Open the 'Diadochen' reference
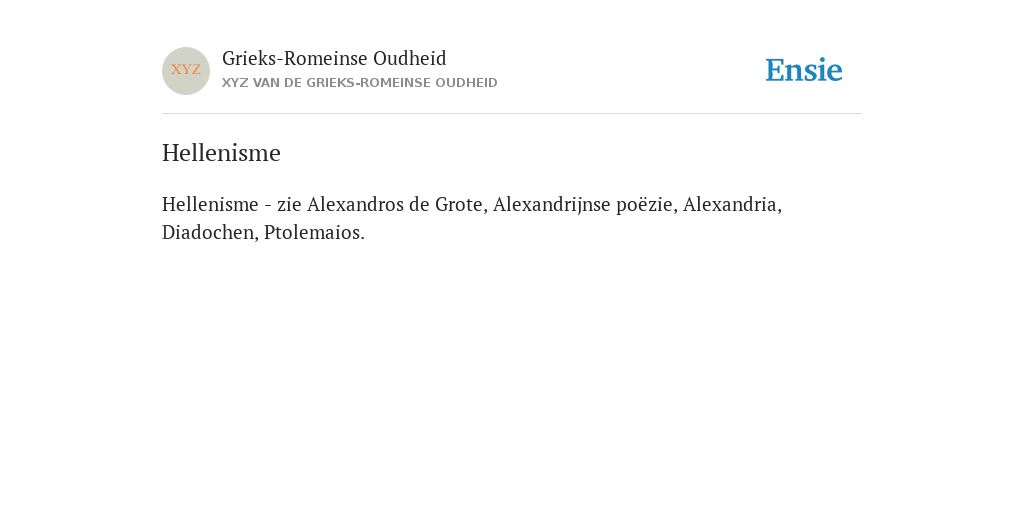Screen dimensions: 1024x512 210,232
